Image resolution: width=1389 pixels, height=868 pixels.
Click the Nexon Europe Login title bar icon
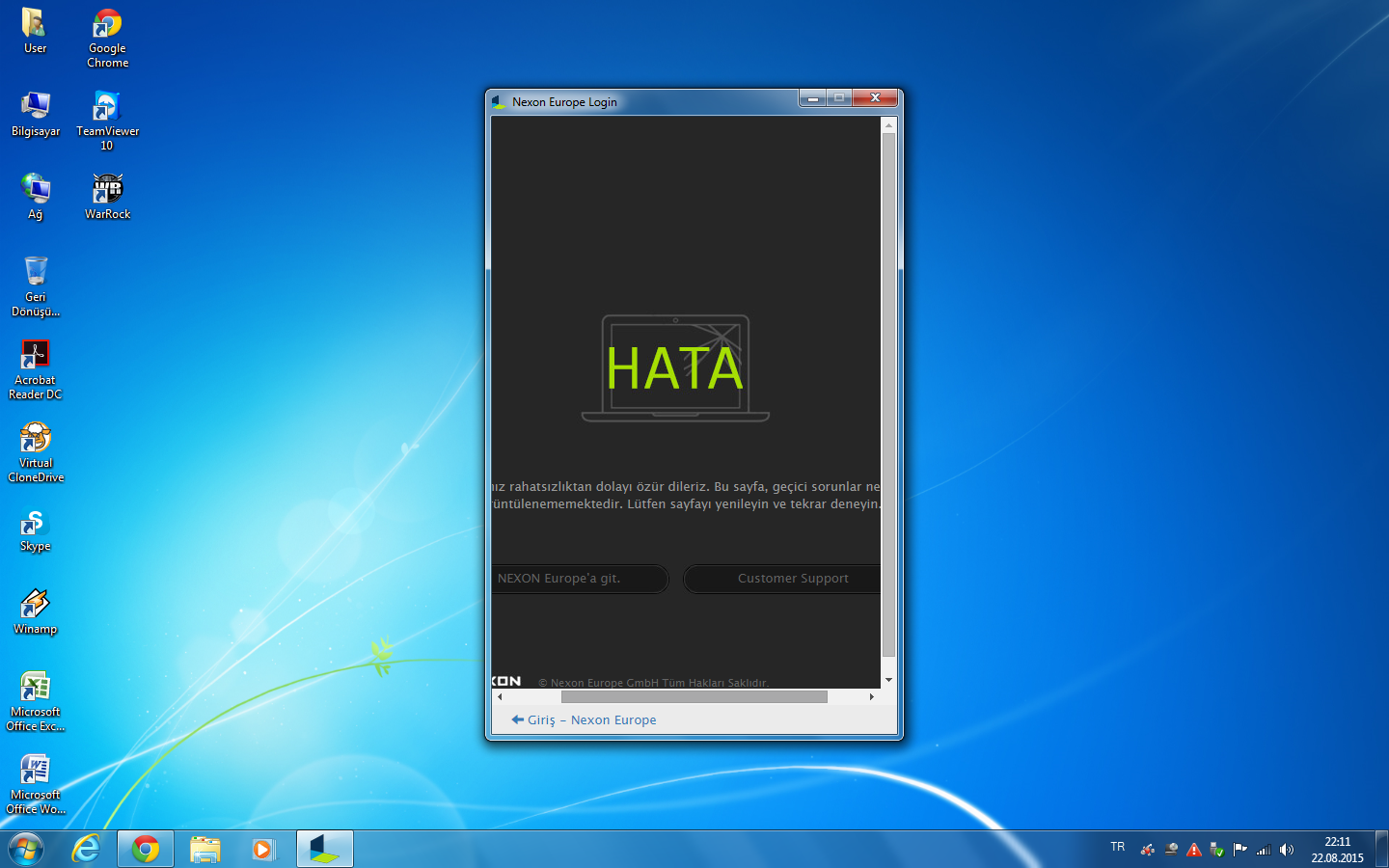tap(499, 101)
